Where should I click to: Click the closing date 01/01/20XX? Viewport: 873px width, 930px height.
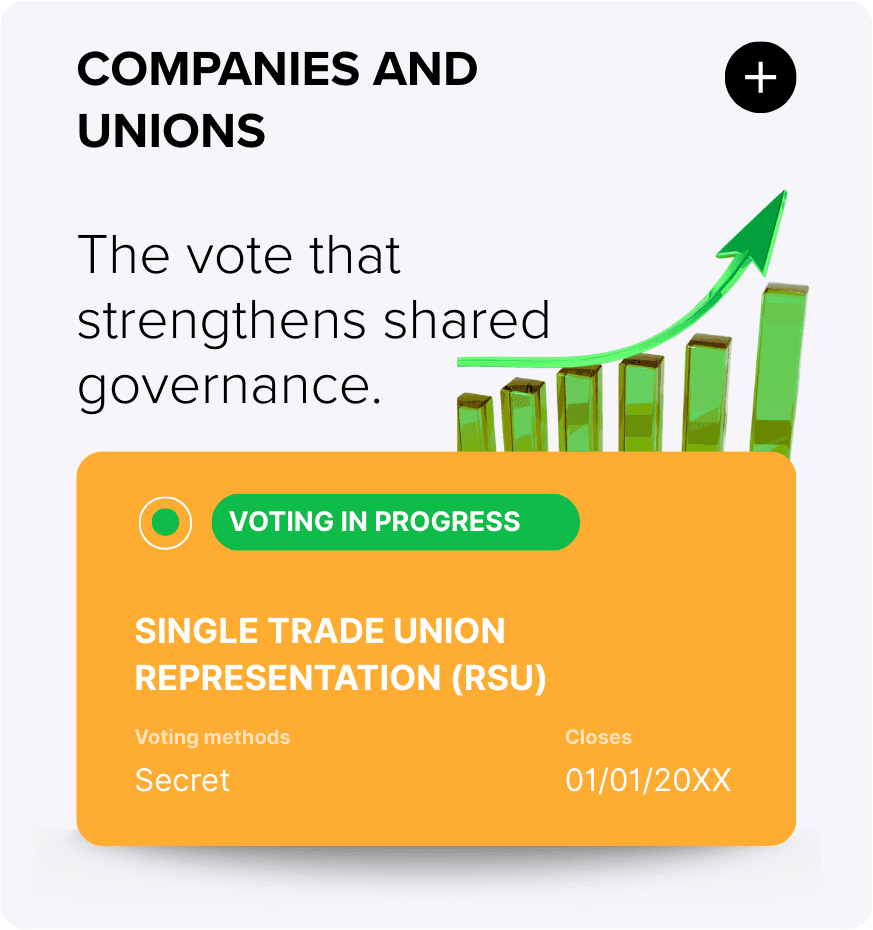(648, 780)
